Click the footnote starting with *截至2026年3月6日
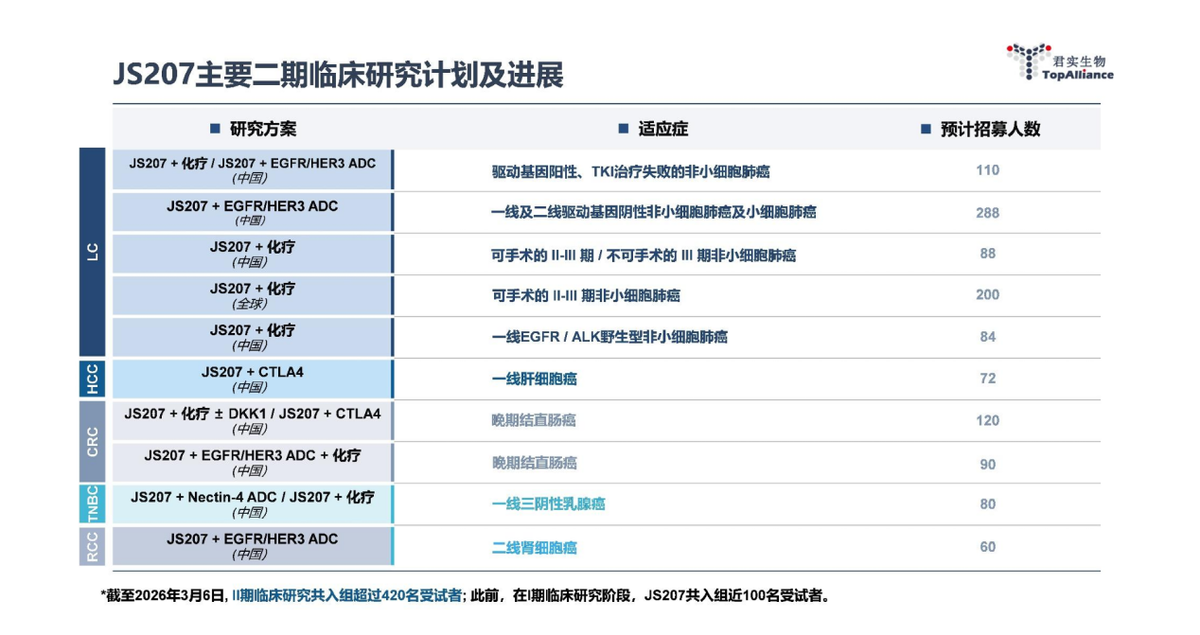This screenshot has width=1200, height=635. click(466, 596)
